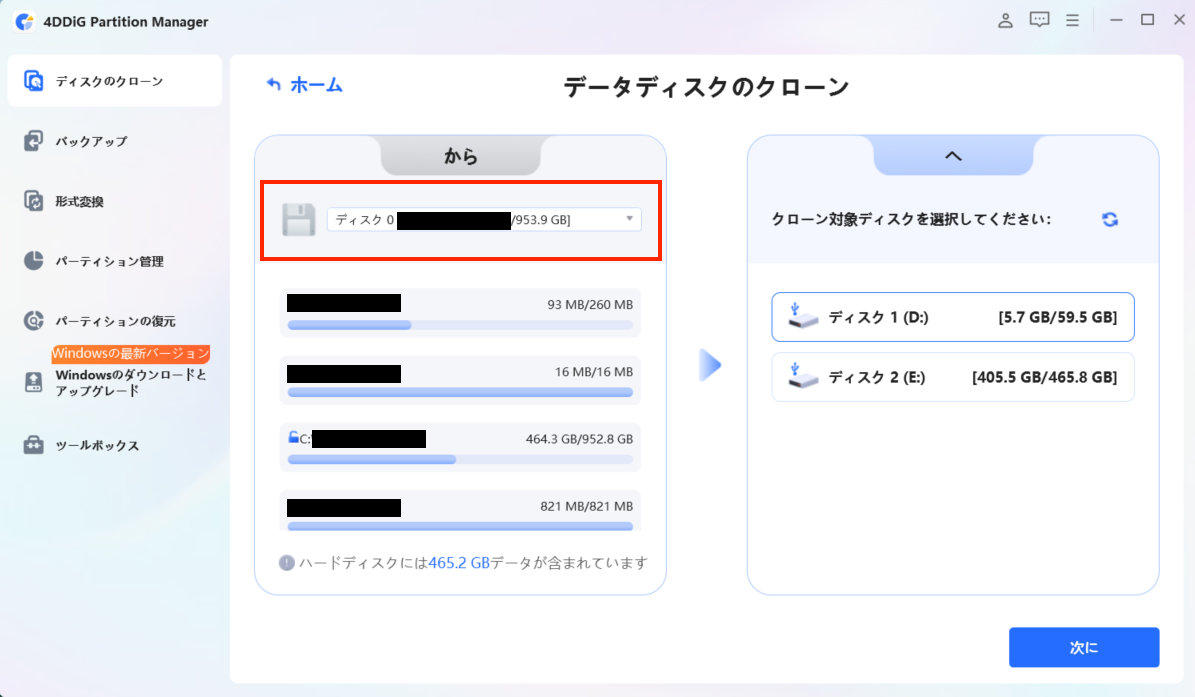Open the hamburger menu icon
This screenshot has width=1195, height=697.
(x=1072, y=20)
